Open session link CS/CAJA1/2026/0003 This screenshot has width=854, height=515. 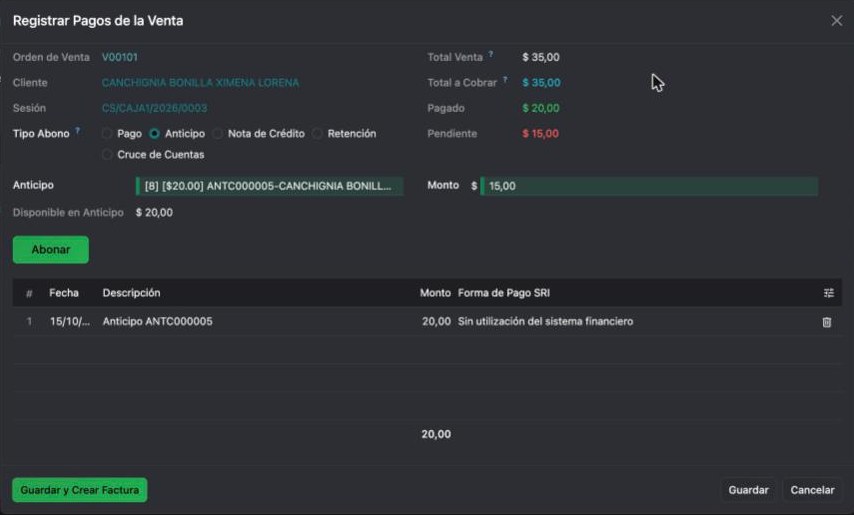point(155,108)
